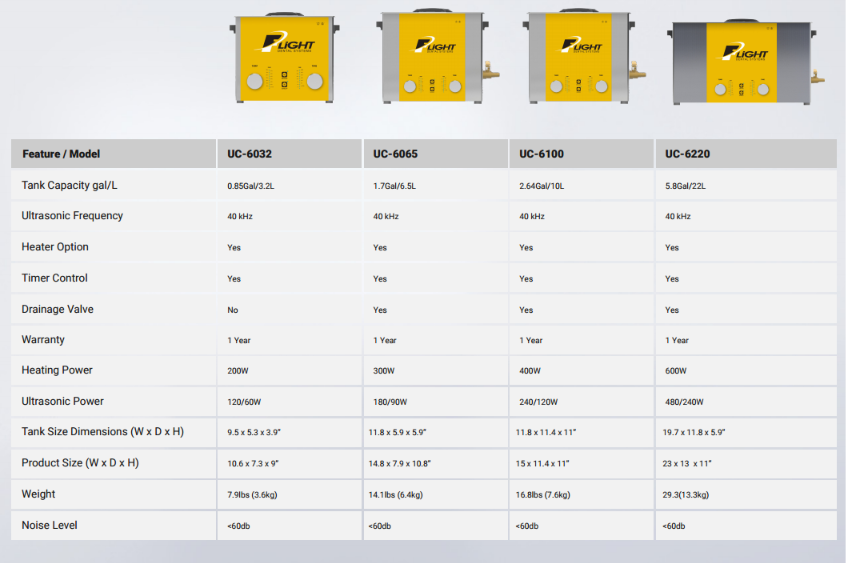Click the UC-6032 product image
This screenshot has width=846, height=563.
click(285, 58)
